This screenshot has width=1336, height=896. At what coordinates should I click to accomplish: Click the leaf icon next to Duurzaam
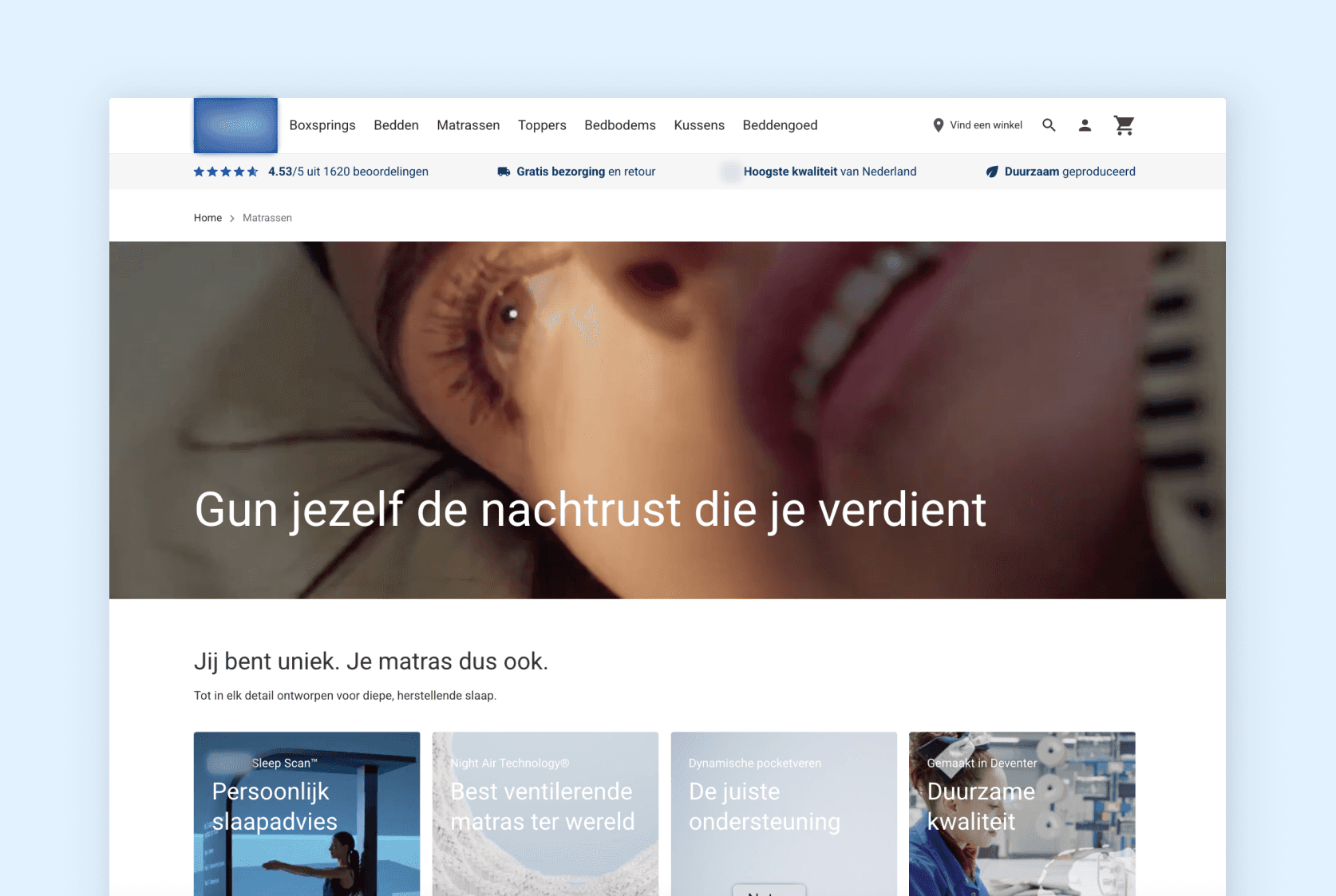click(x=991, y=171)
